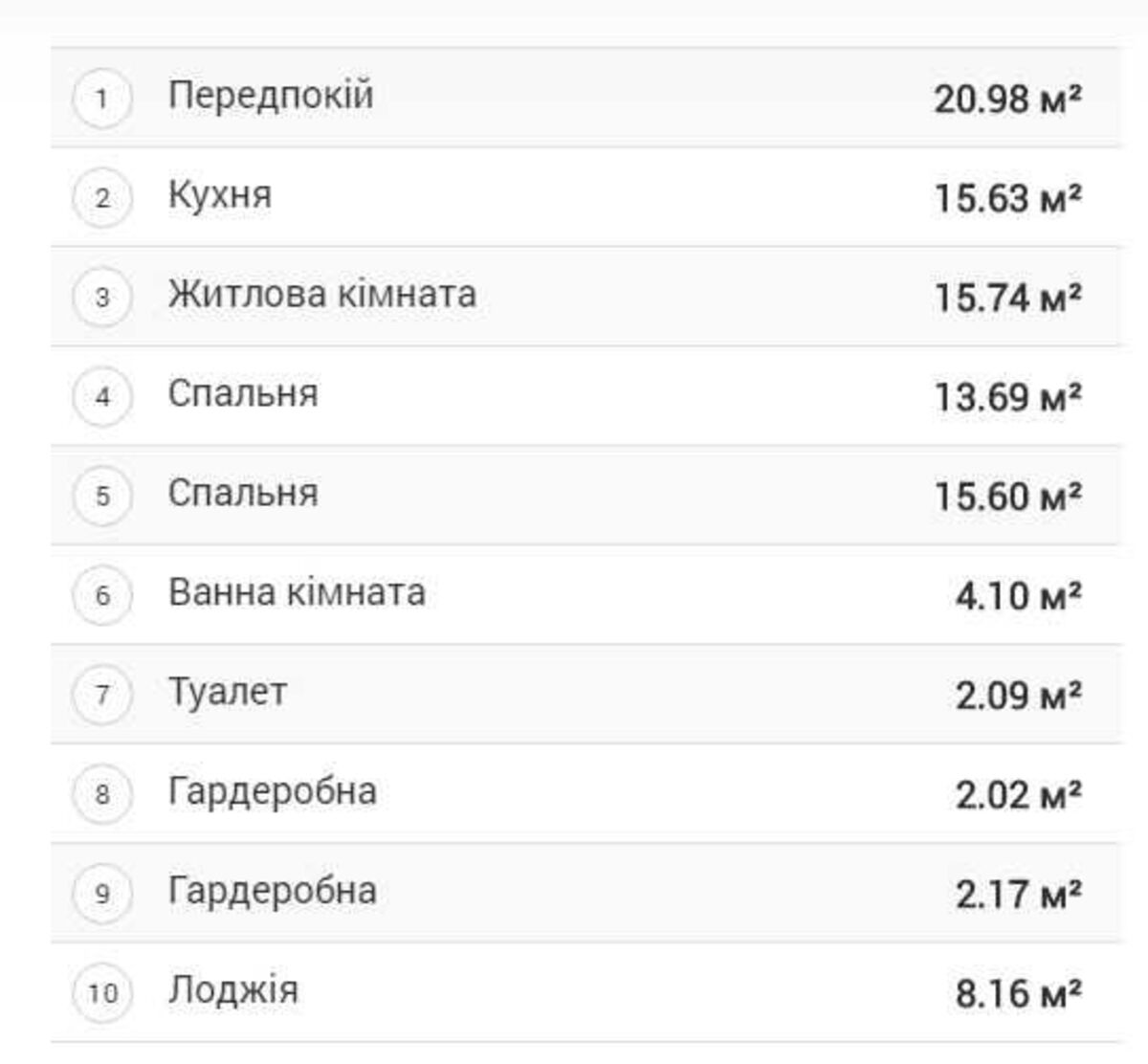The width and height of the screenshot is (1148, 1064).
Task: Select the number 6 circle badge
Action: 102,595
